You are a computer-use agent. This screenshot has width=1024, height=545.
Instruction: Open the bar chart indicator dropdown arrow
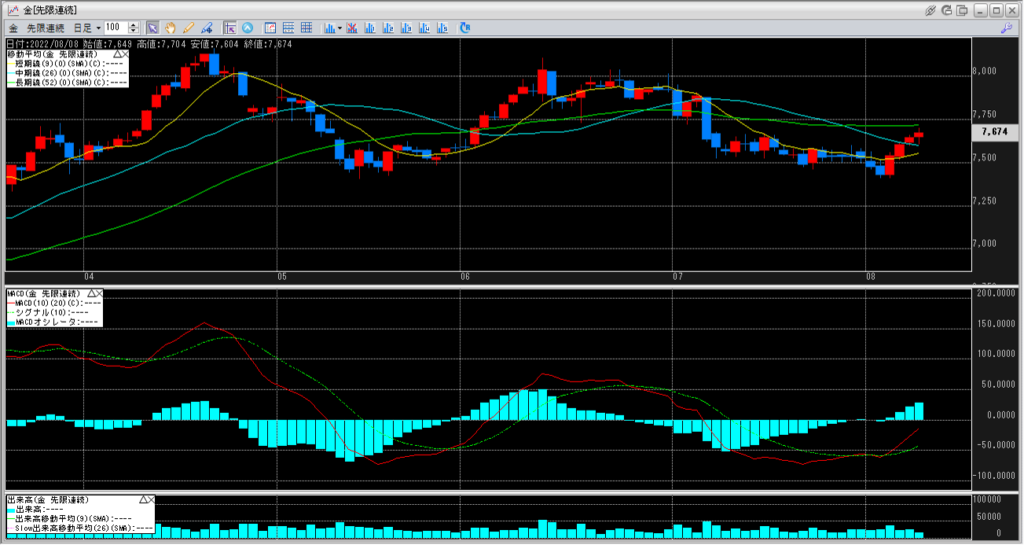point(340,27)
